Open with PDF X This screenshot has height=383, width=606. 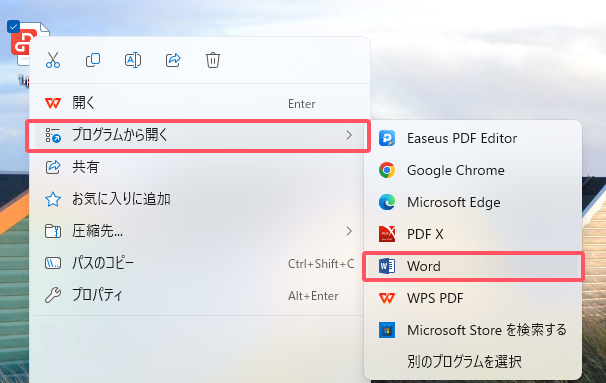[x=473, y=234]
